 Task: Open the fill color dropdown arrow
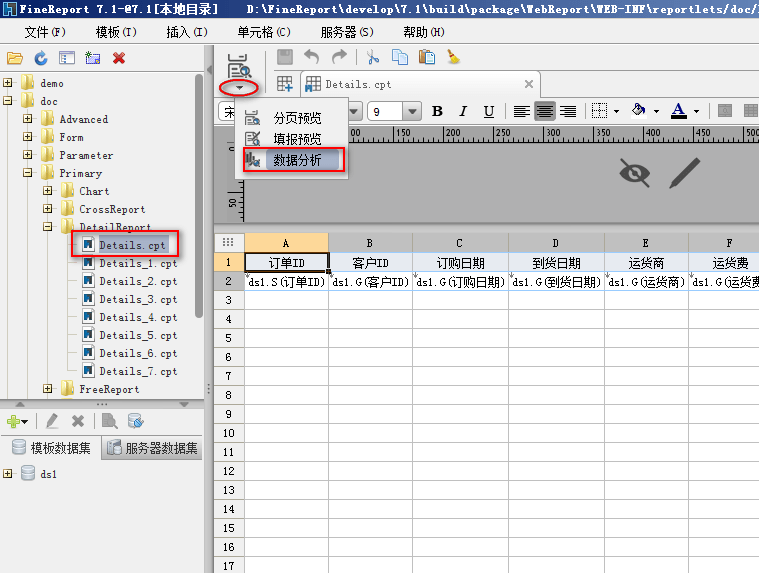[656, 111]
